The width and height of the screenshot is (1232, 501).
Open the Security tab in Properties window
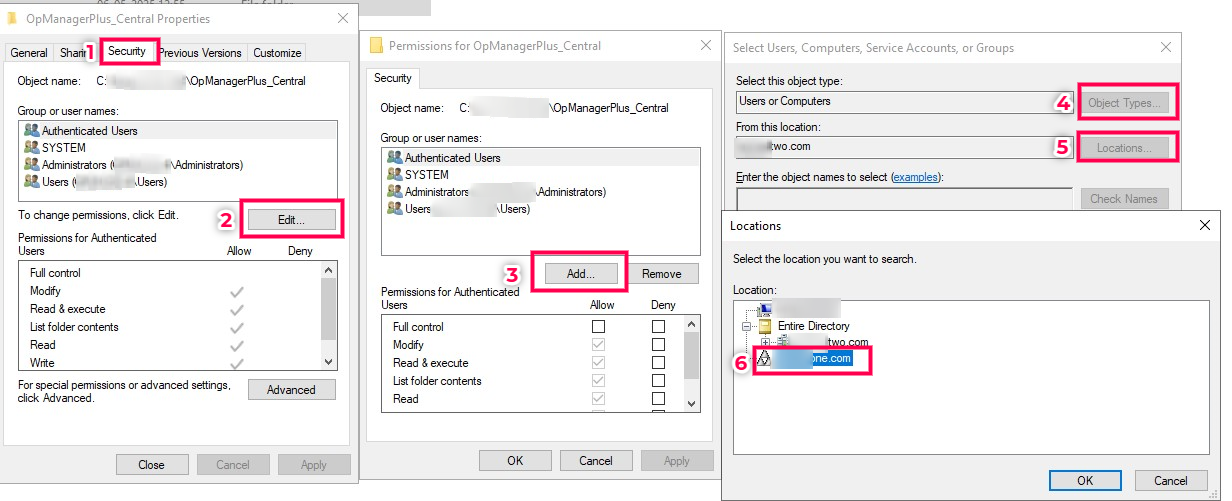point(127,50)
